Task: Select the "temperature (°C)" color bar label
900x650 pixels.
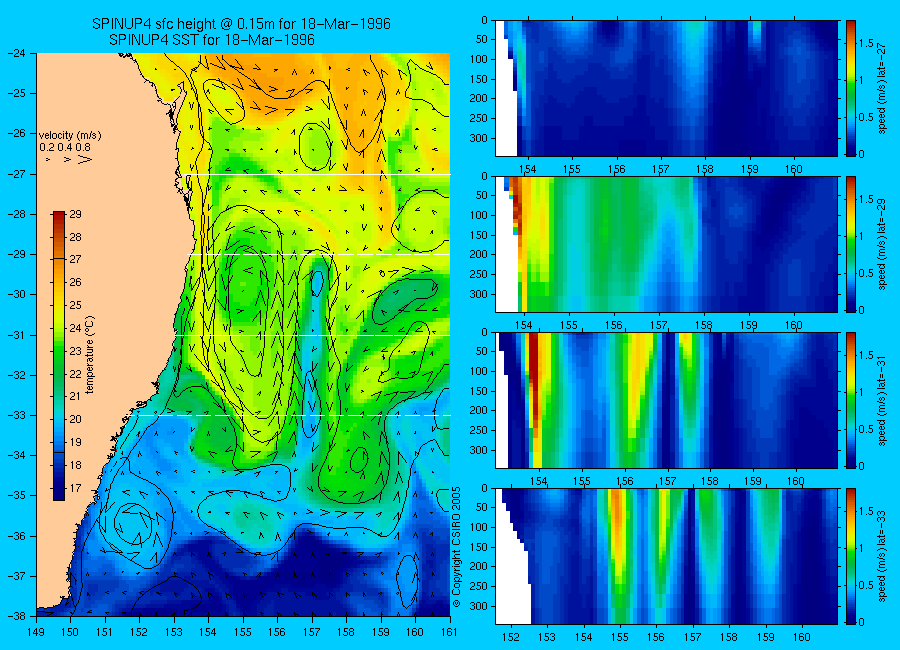Action: (x=90, y=355)
